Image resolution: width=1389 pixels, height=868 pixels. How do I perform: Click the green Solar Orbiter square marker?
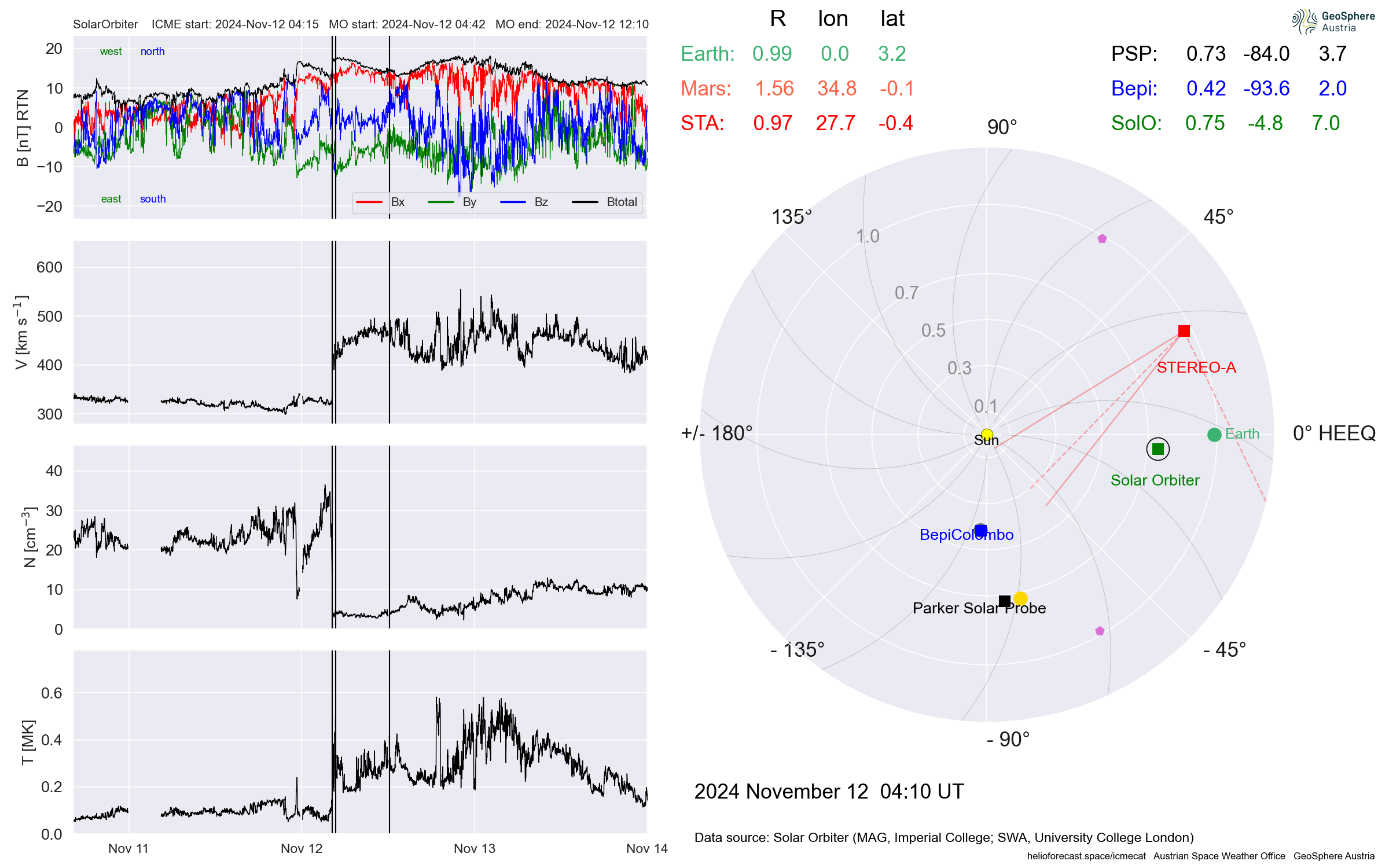tap(1157, 449)
